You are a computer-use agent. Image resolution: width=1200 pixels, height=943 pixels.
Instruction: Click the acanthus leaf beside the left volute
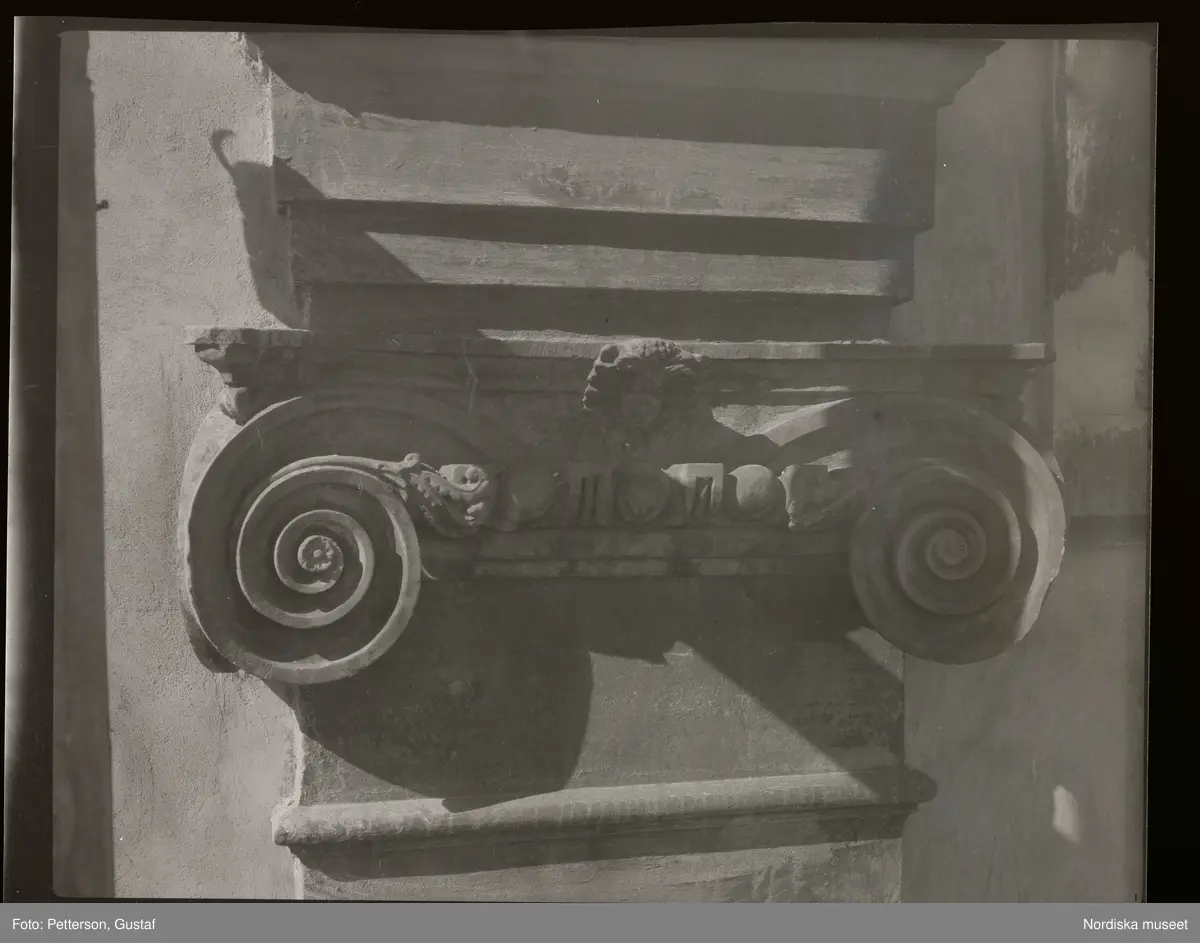[x=450, y=492]
